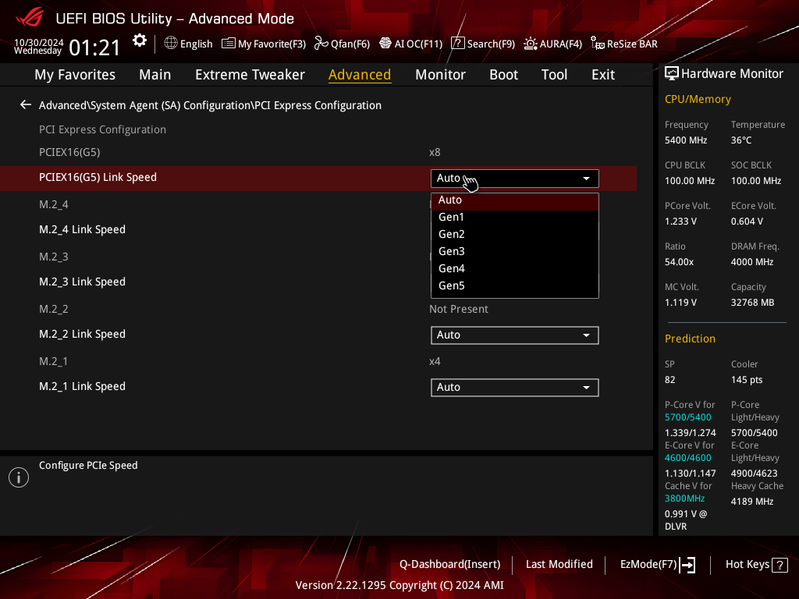Image resolution: width=799 pixels, height=599 pixels.
Task: Click the M.2_1 x4 status value
Action: tap(435, 362)
